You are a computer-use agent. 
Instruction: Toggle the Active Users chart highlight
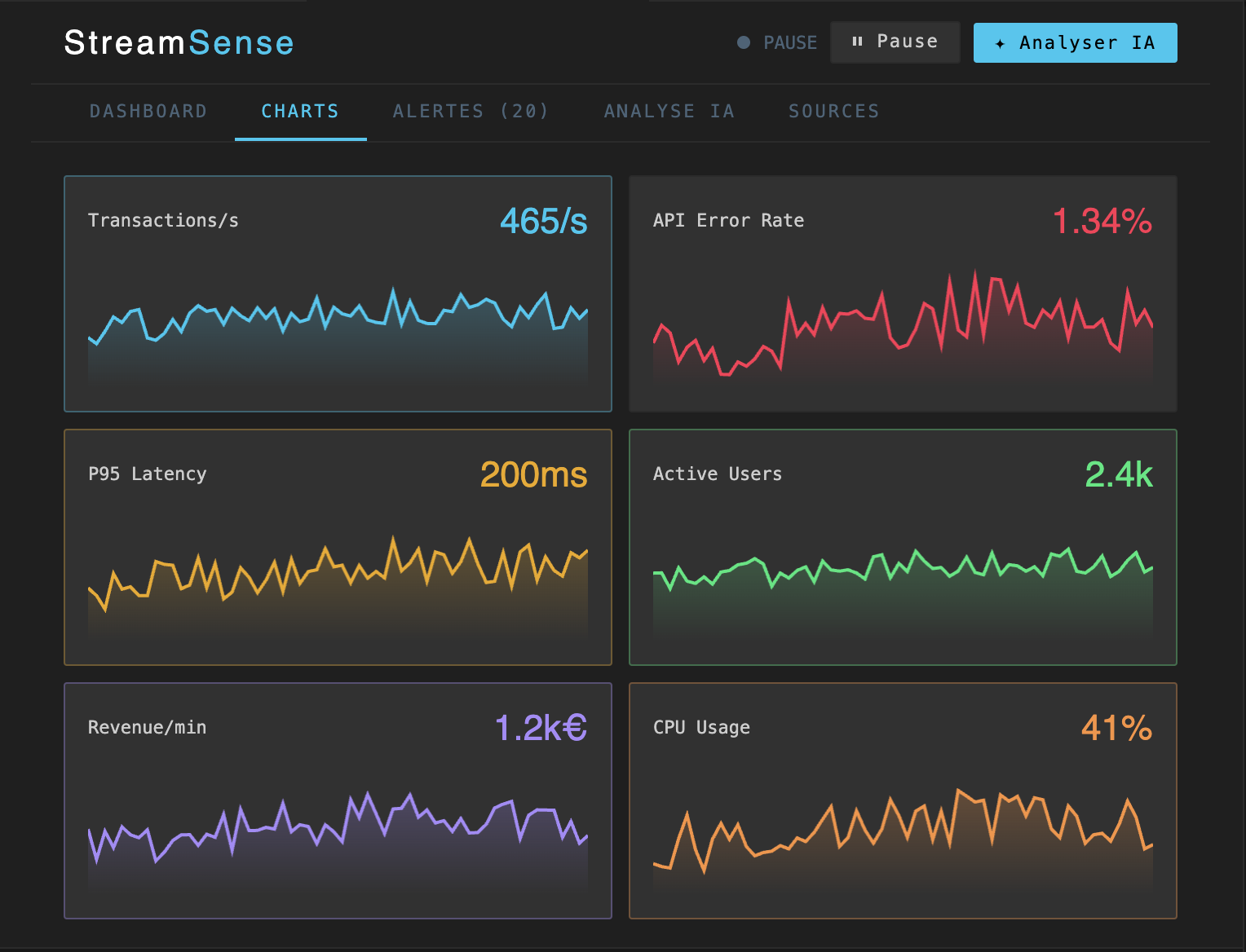click(903, 547)
